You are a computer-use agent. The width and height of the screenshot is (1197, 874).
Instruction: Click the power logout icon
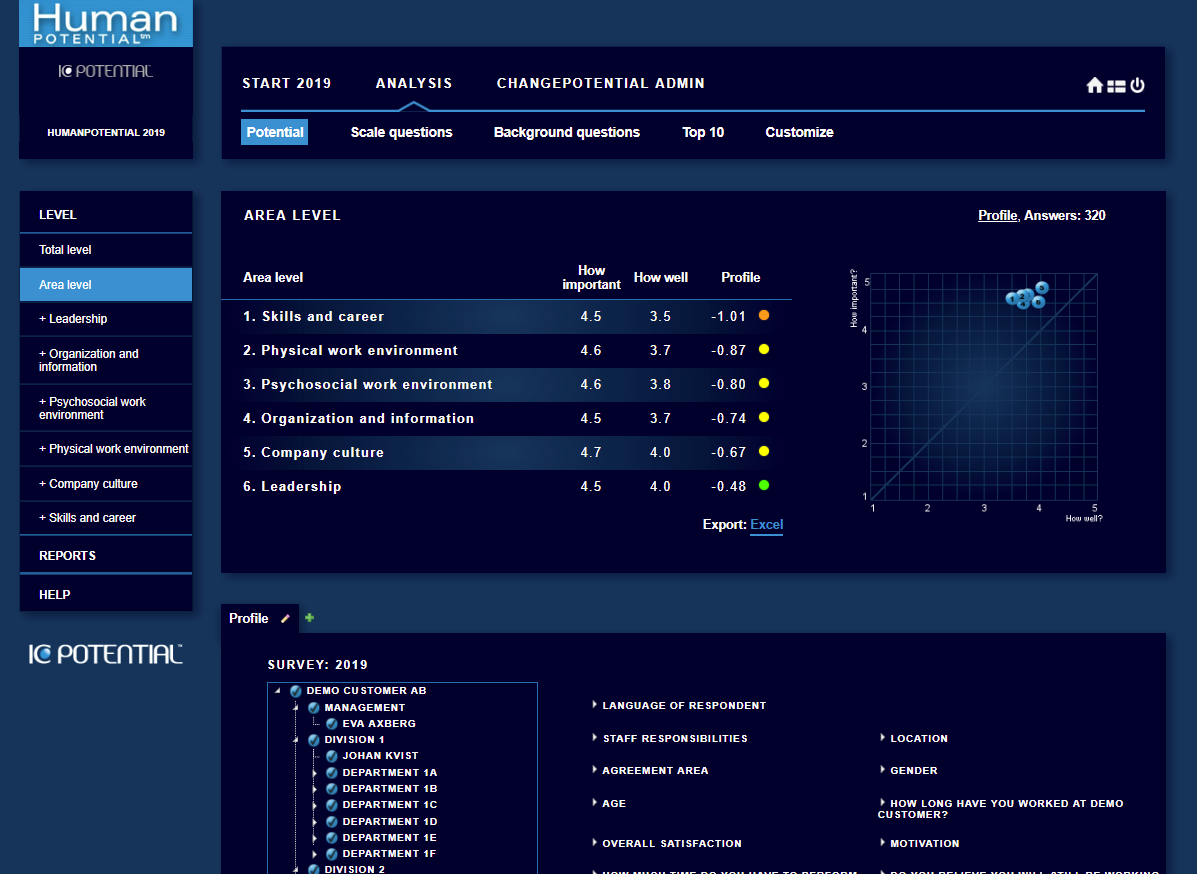coord(1137,86)
